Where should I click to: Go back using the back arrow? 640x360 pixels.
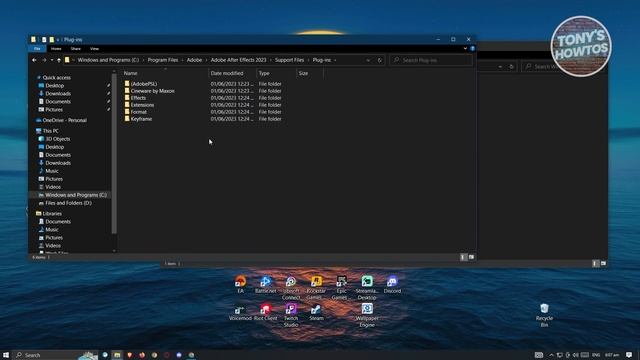point(34,60)
